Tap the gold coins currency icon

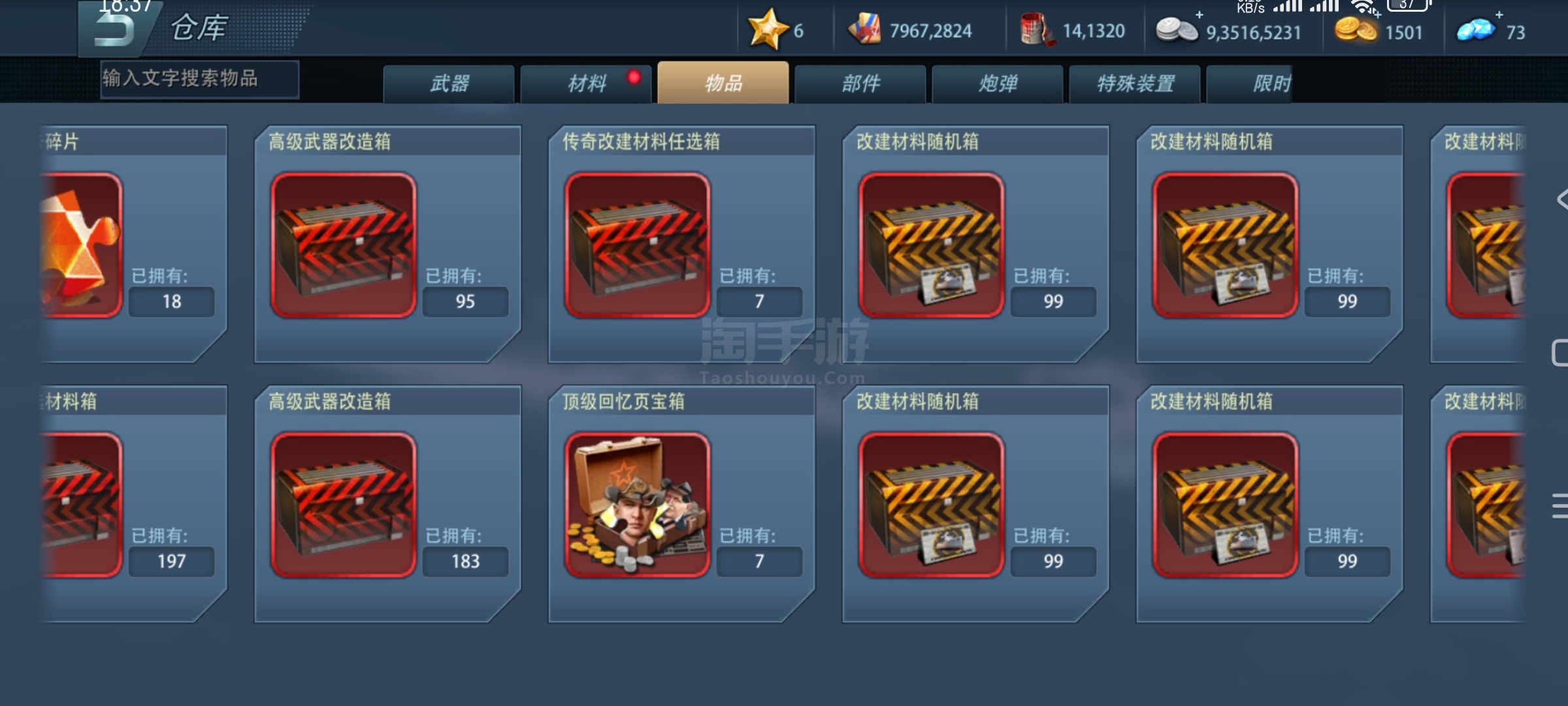(1355, 30)
